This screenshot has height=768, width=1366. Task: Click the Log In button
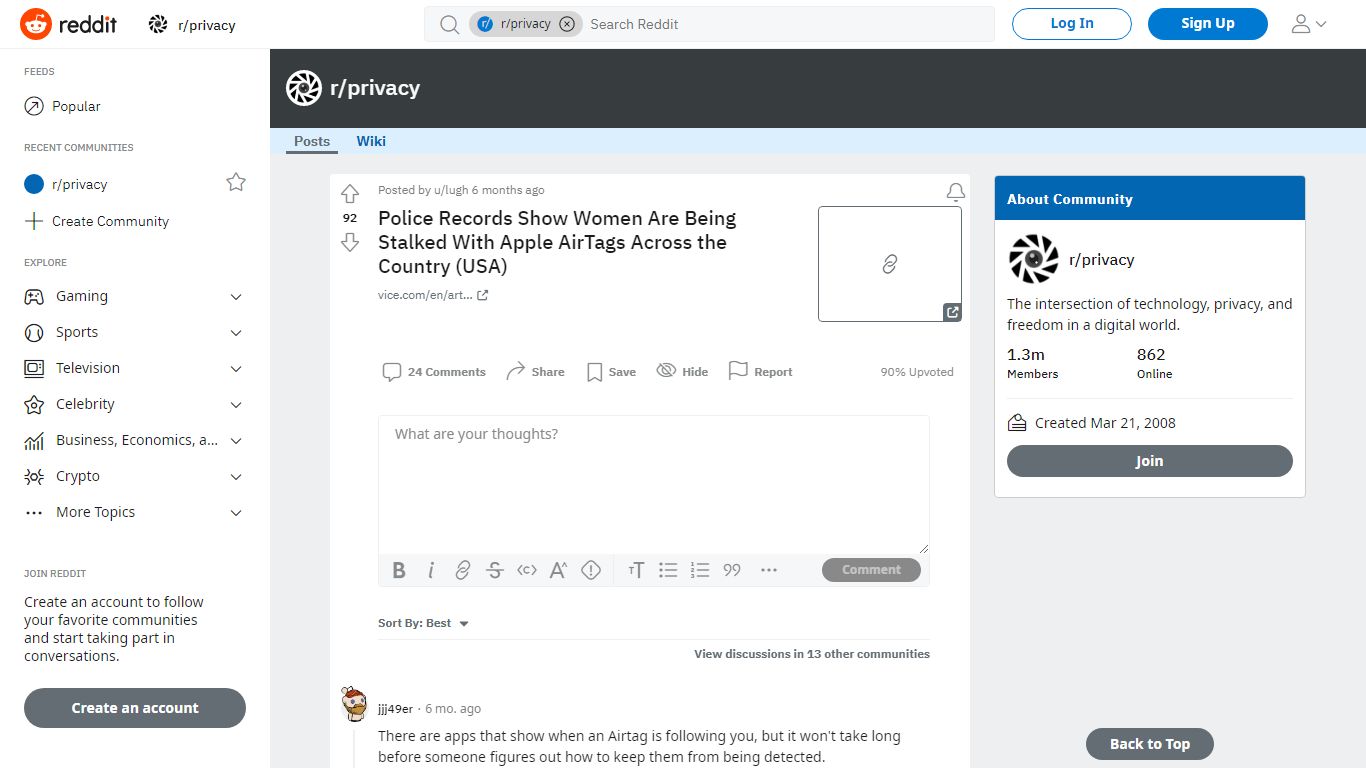coord(1072,24)
